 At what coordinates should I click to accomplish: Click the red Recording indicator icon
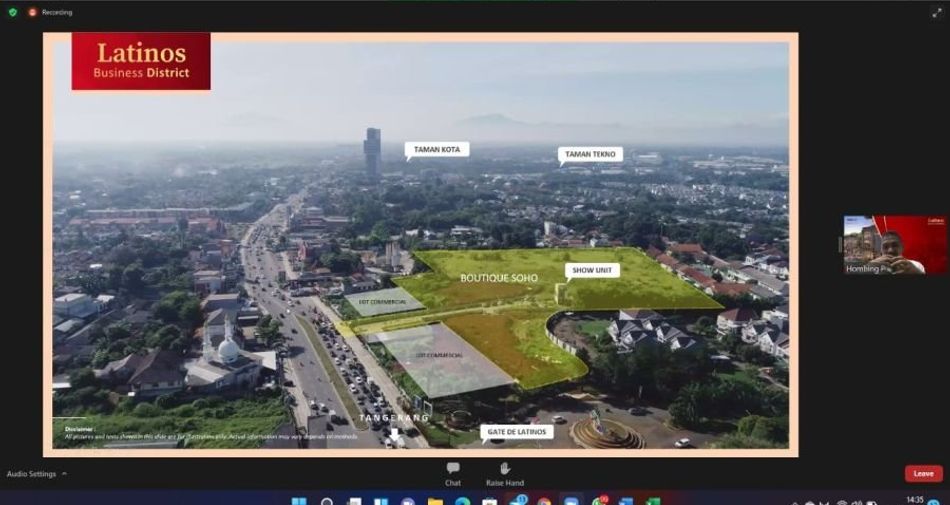point(32,12)
